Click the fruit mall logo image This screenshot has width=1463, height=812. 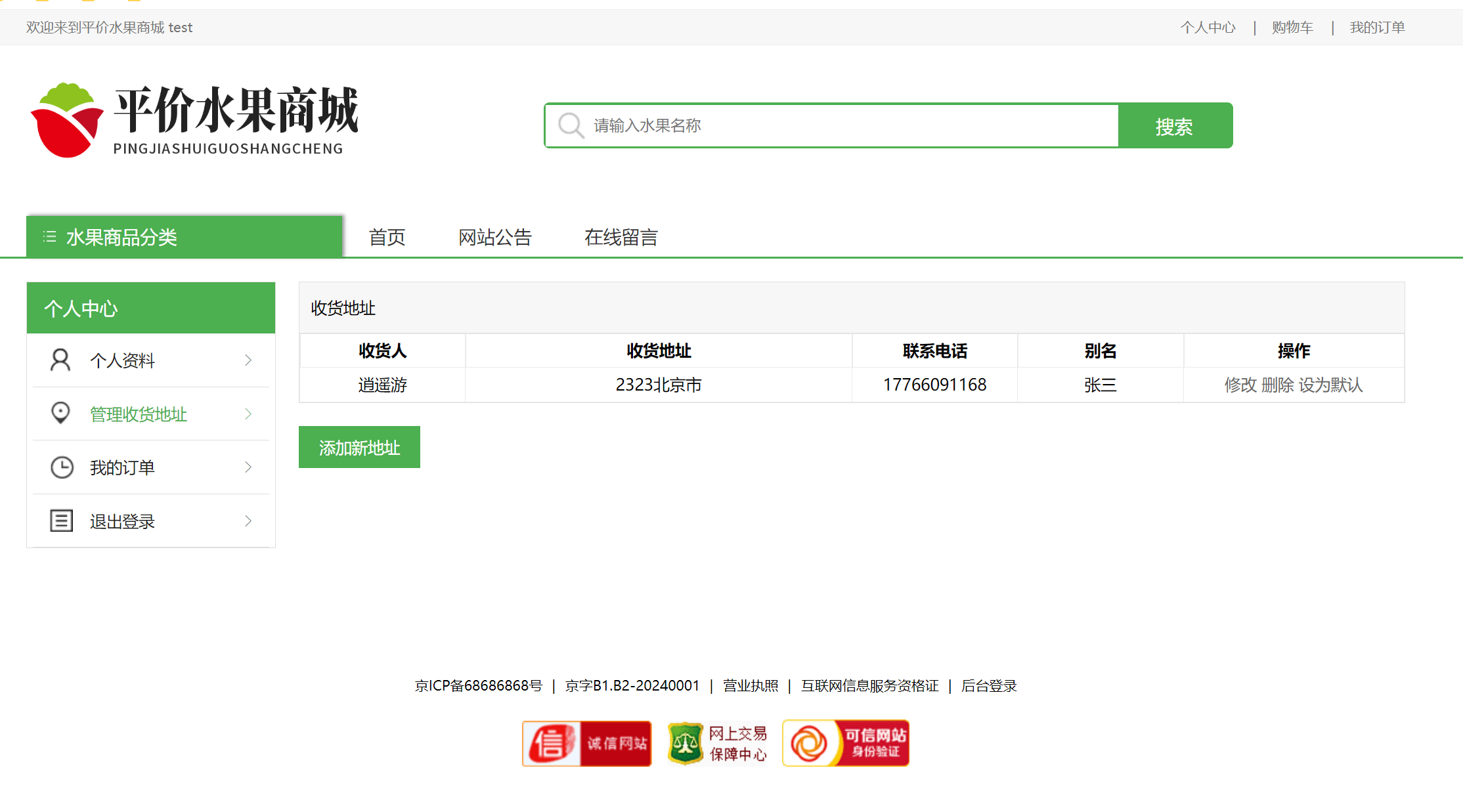(x=194, y=120)
